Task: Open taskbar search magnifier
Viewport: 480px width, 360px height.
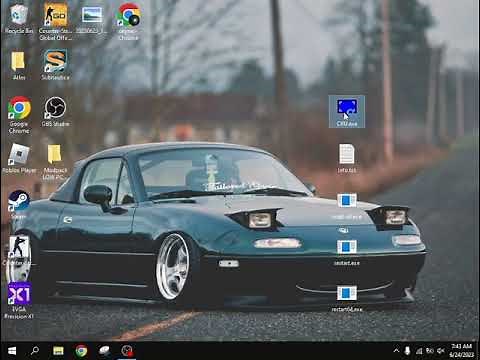Action: pyautogui.click(x=35, y=351)
